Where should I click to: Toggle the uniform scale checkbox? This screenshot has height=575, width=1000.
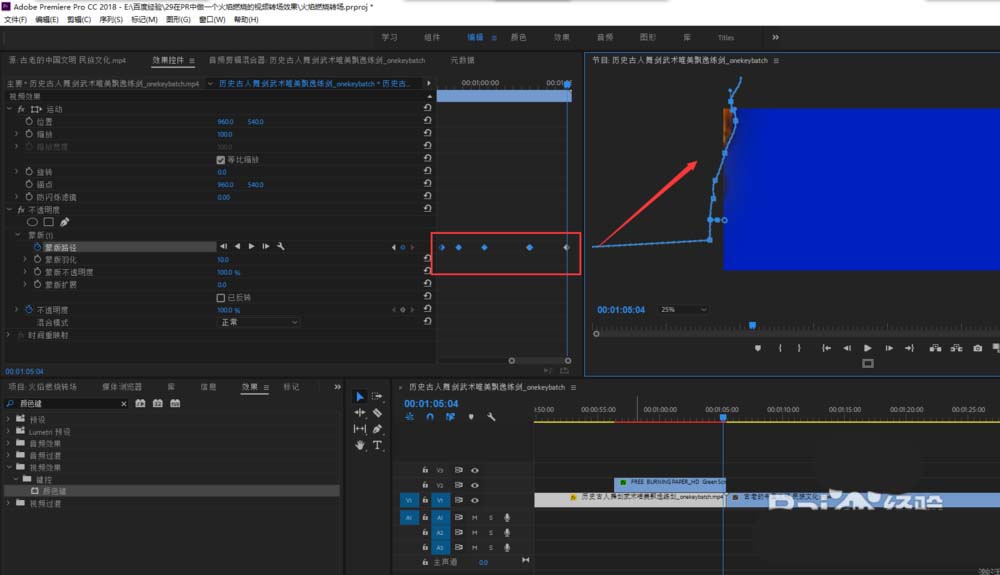221,159
